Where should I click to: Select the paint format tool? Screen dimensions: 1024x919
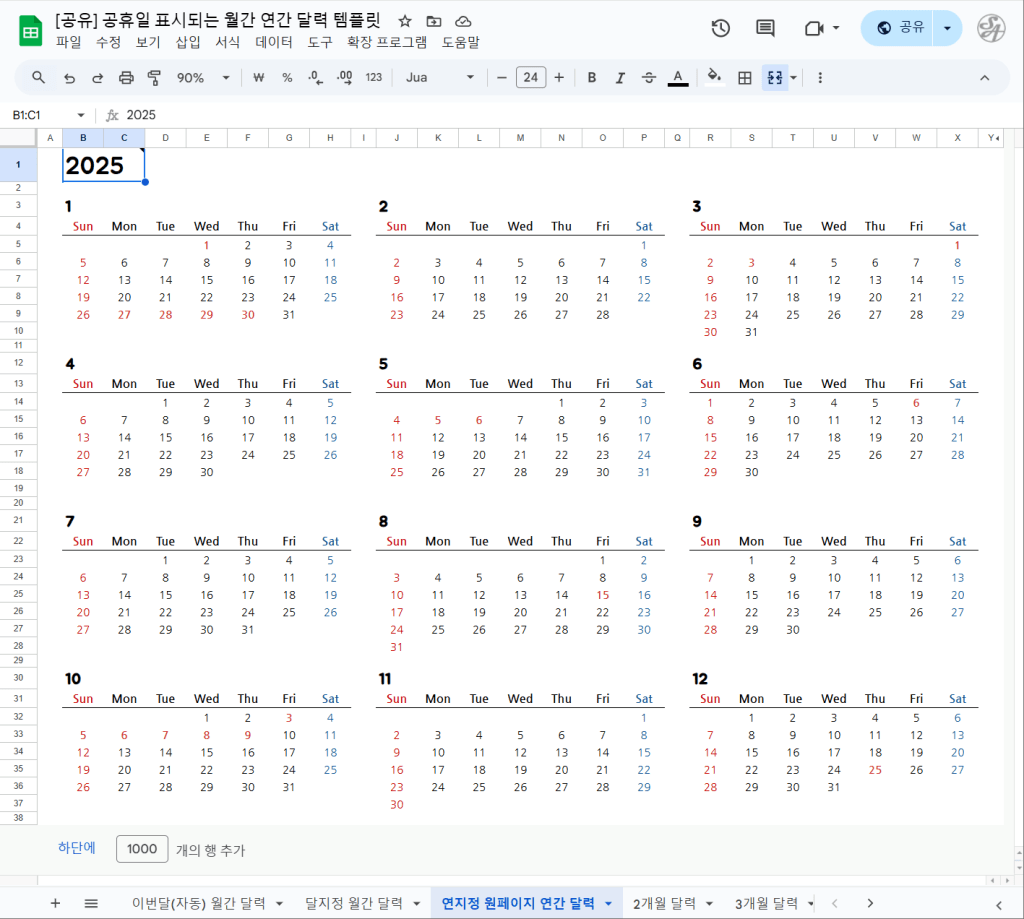[x=154, y=78]
